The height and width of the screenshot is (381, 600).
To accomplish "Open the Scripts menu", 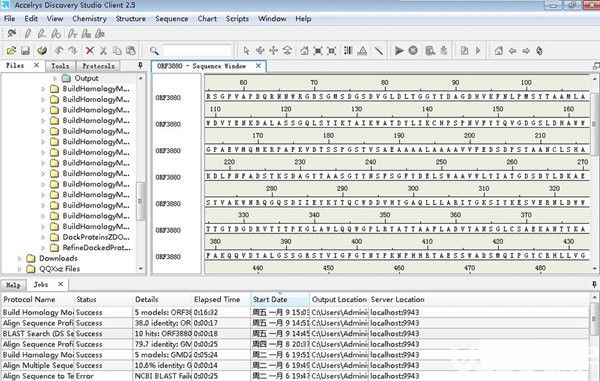I will point(237,19).
